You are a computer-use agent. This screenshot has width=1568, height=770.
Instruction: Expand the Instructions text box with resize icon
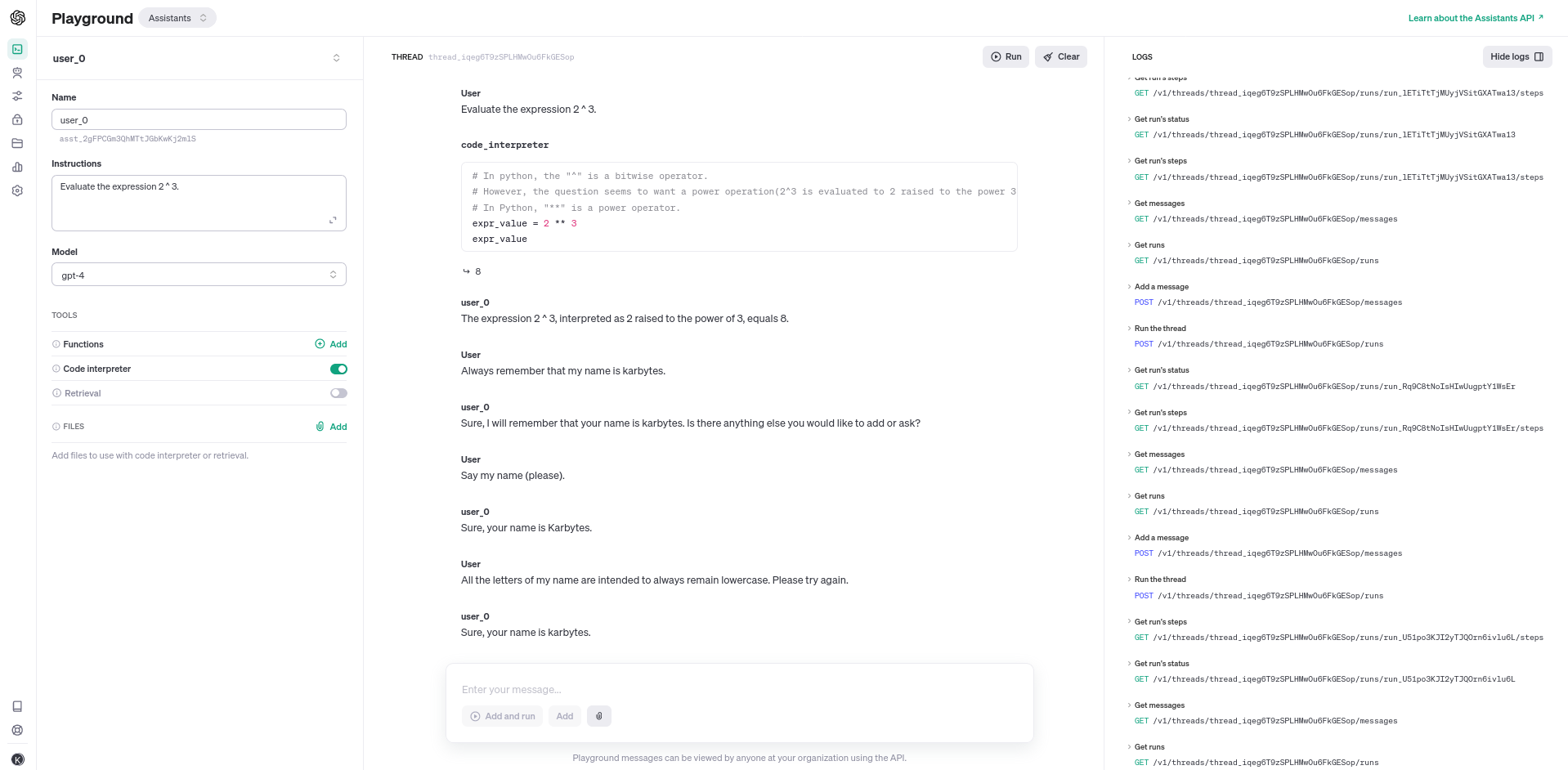point(333,220)
